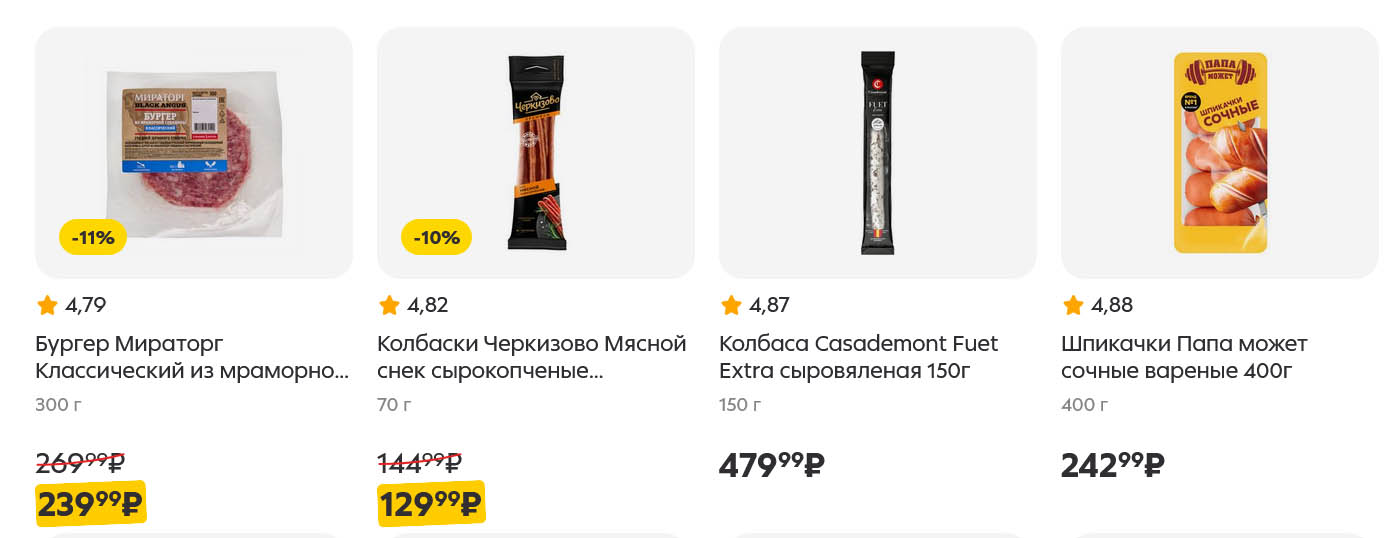This screenshot has height=538, width=1386.
Task: Open Бургер Мираторг Классический product link
Action: [192, 358]
